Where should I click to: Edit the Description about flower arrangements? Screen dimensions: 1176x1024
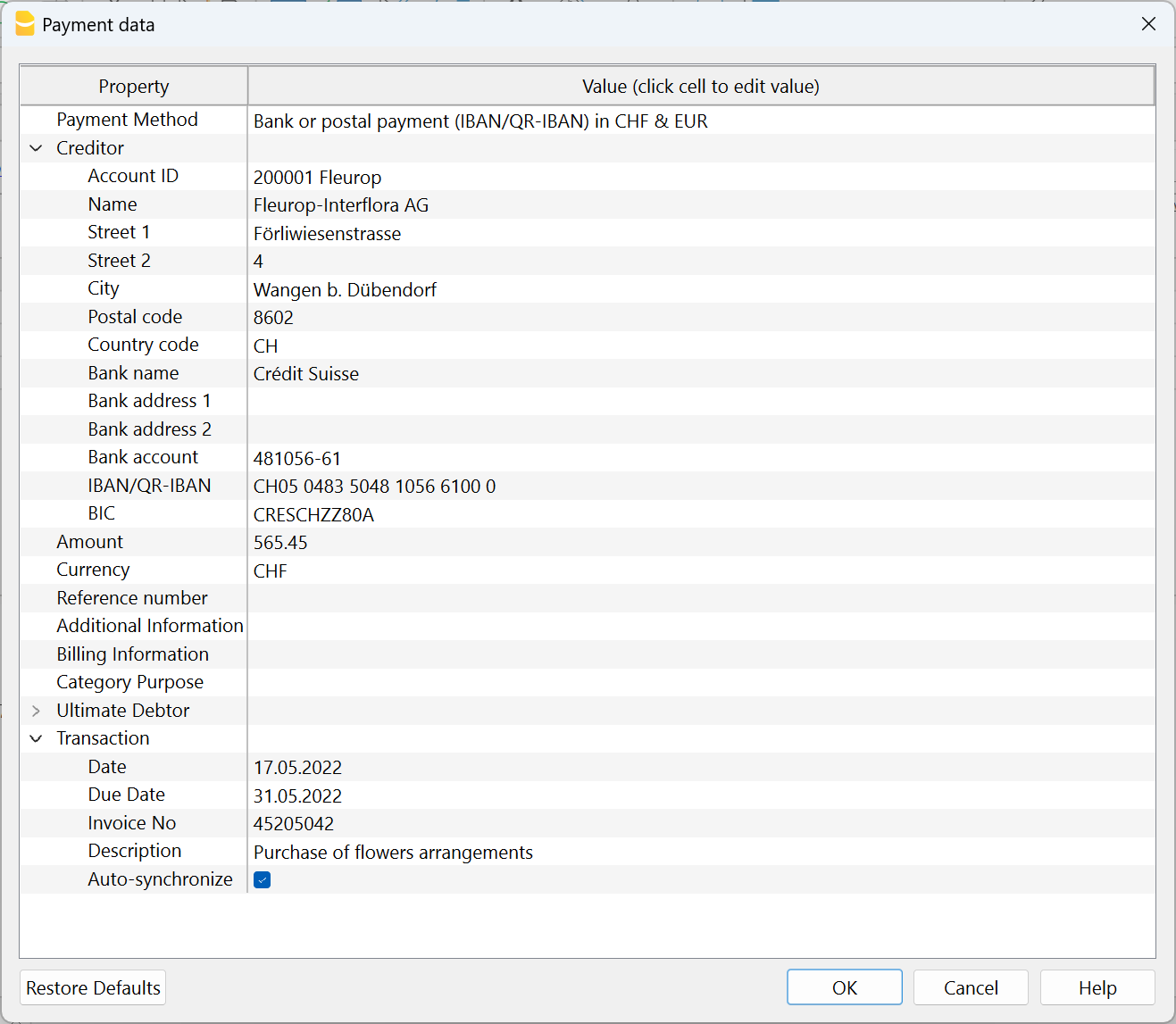coord(446,852)
